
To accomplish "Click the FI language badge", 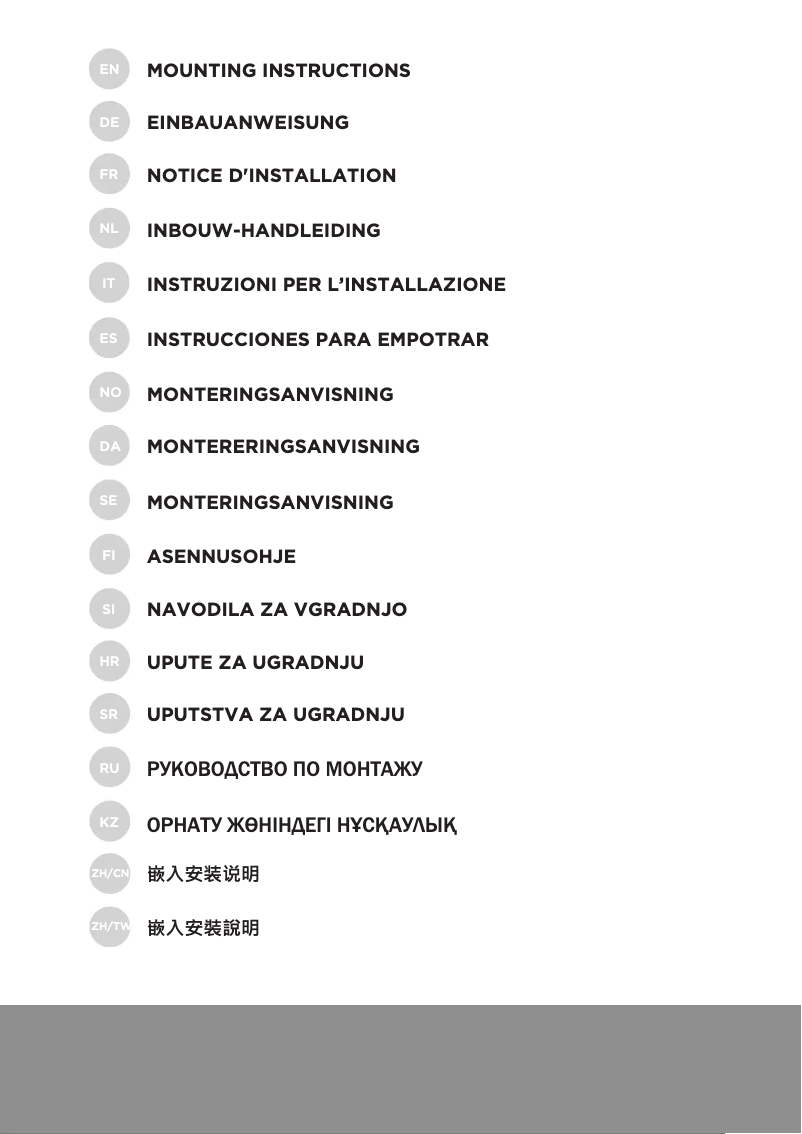I will [109, 555].
